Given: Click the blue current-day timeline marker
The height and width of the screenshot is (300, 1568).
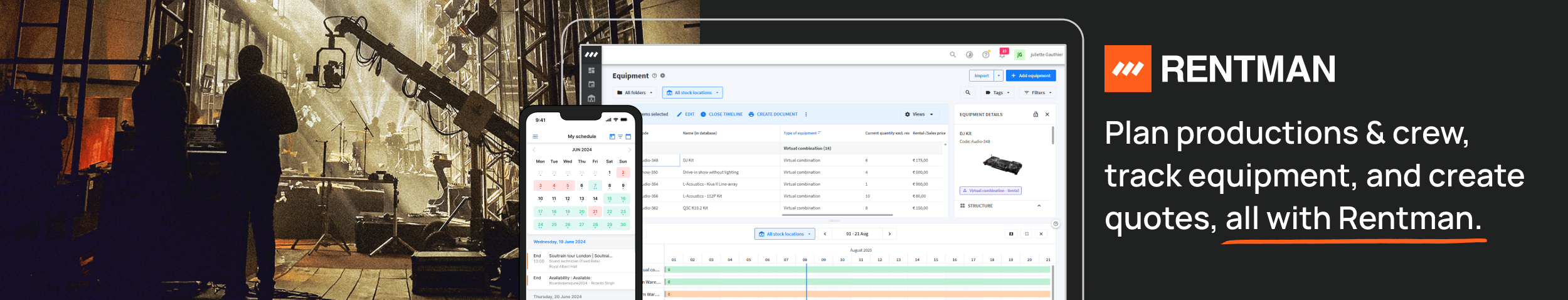Looking at the screenshot, I should [x=807, y=281].
